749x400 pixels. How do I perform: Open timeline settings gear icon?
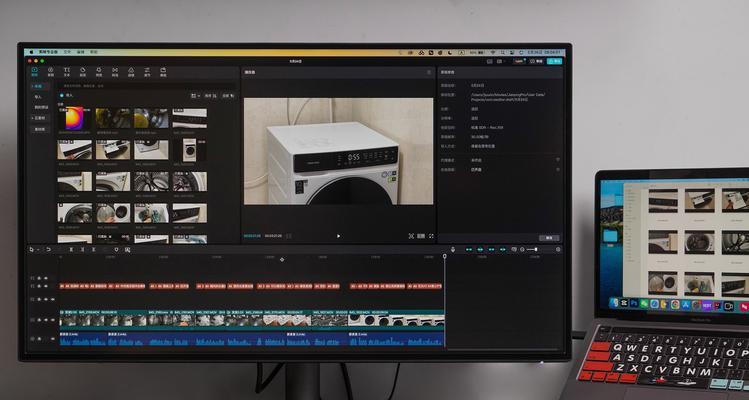coord(558,249)
